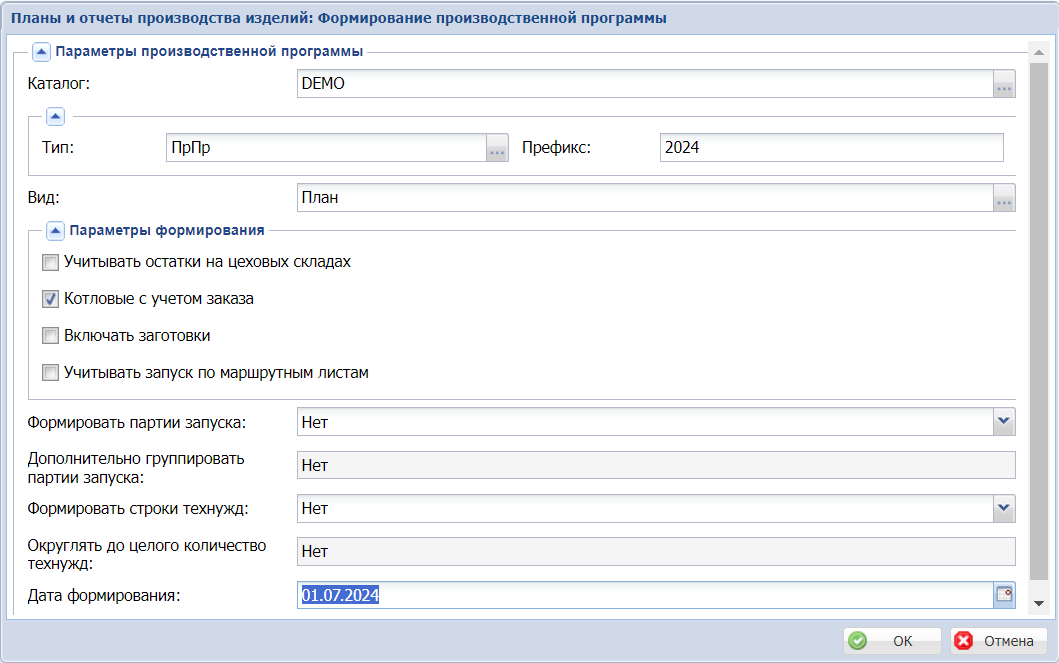Click the Дата формирования date field
Viewport: 1059px width, 663px height.
coord(644,595)
